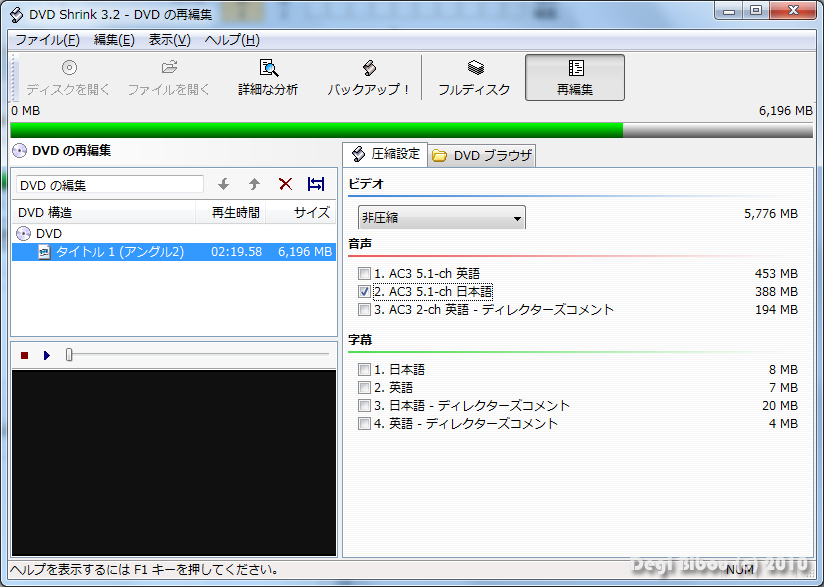This screenshot has height=587, width=824.
Task: Select the 再編集 mode button
Action: (575, 78)
